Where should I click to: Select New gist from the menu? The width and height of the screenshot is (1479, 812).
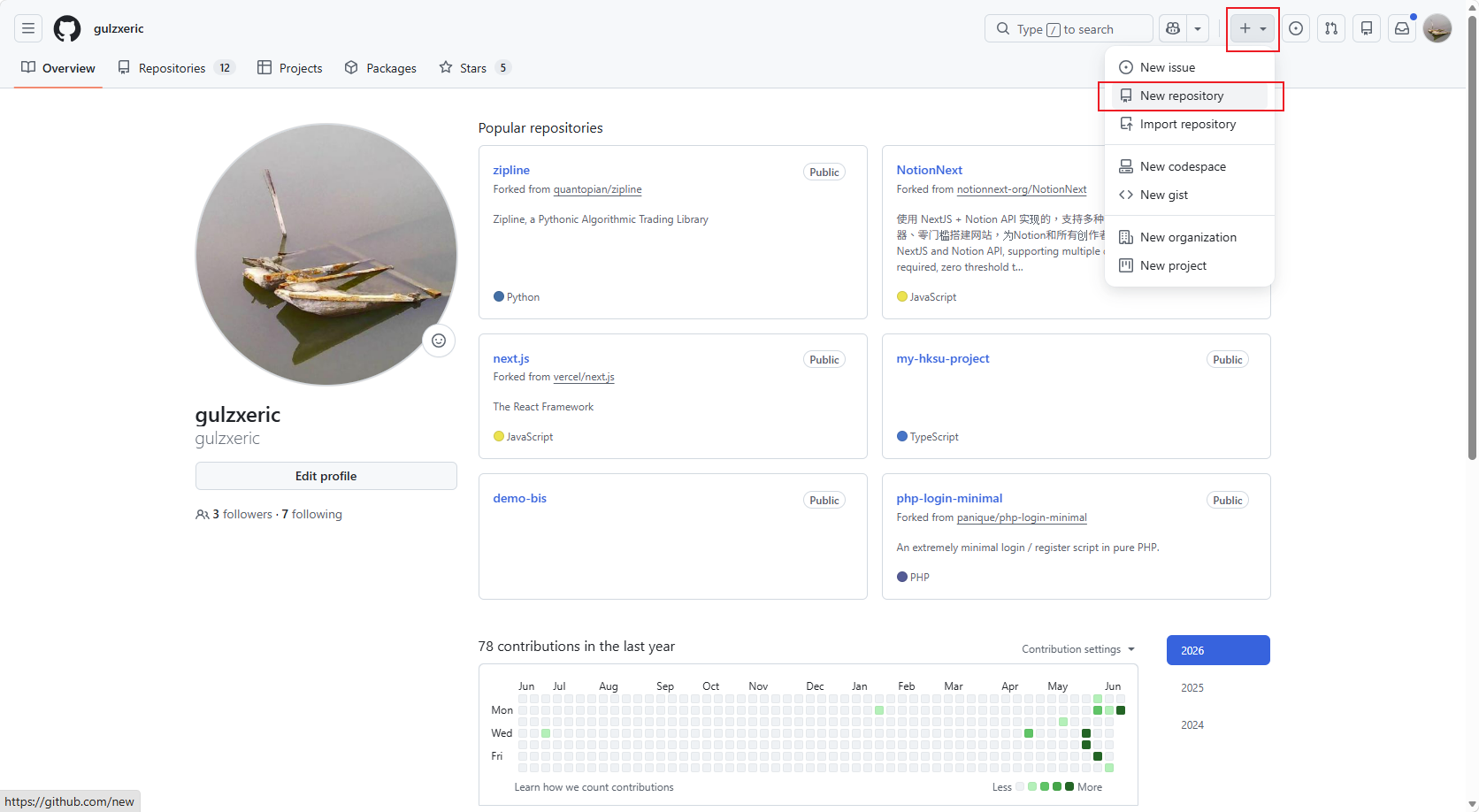1190,195
